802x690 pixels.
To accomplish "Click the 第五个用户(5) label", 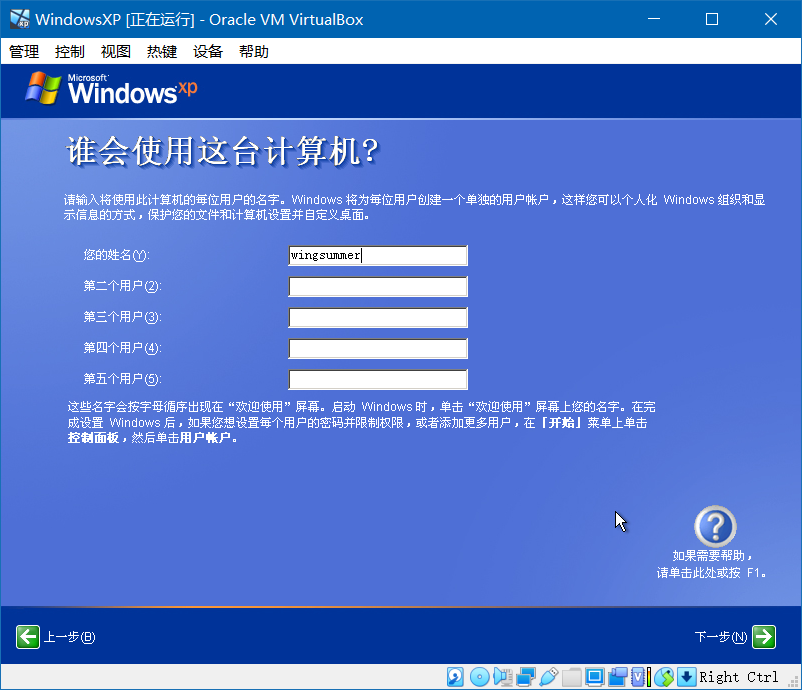I will [x=123, y=379].
